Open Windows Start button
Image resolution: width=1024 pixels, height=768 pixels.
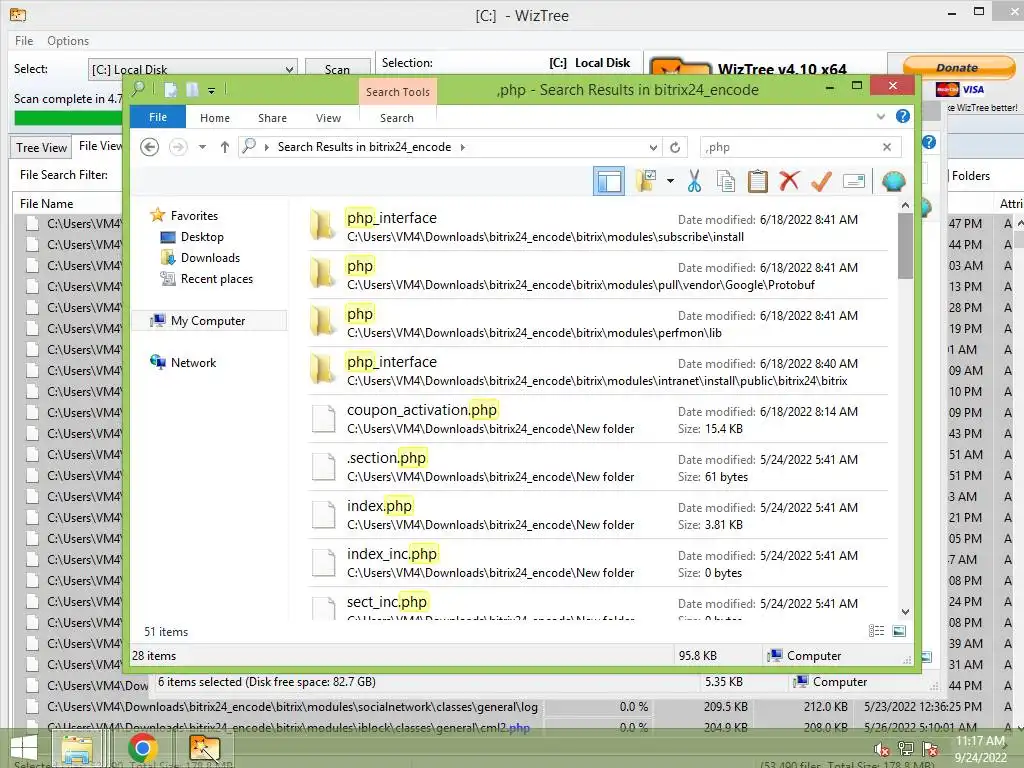click(x=24, y=748)
